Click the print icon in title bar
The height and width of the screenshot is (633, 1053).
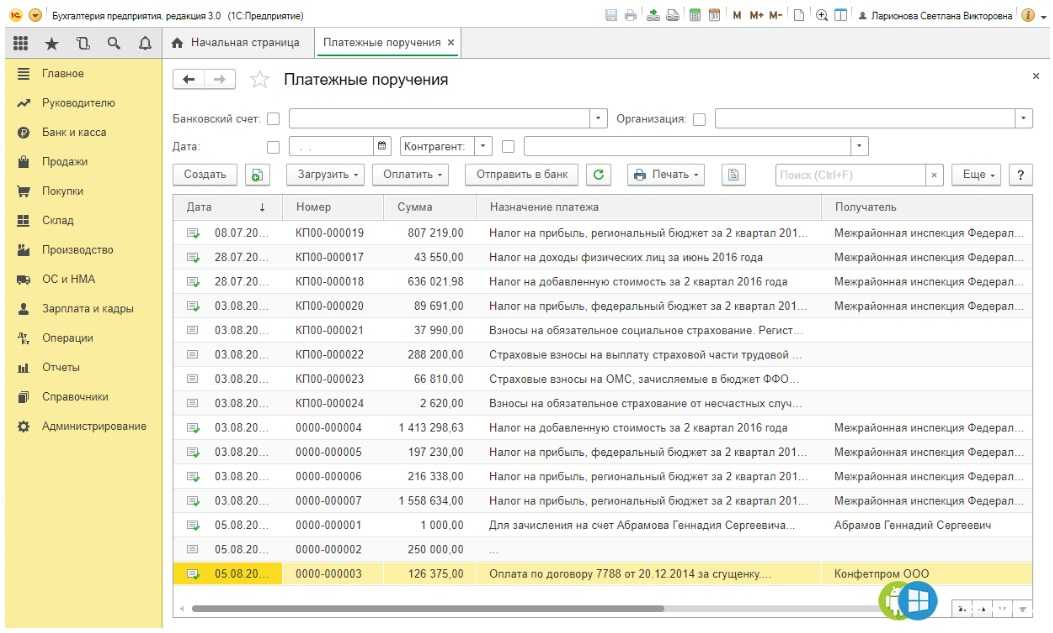tap(631, 15)
